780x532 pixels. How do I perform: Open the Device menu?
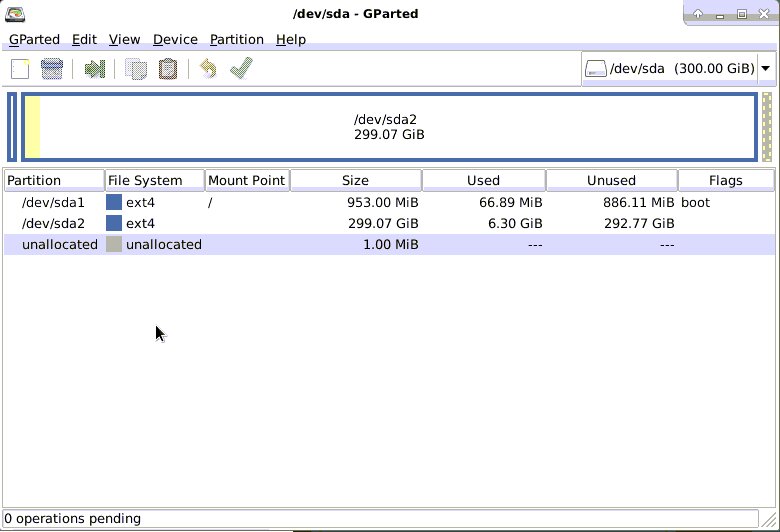click(175, 39)
